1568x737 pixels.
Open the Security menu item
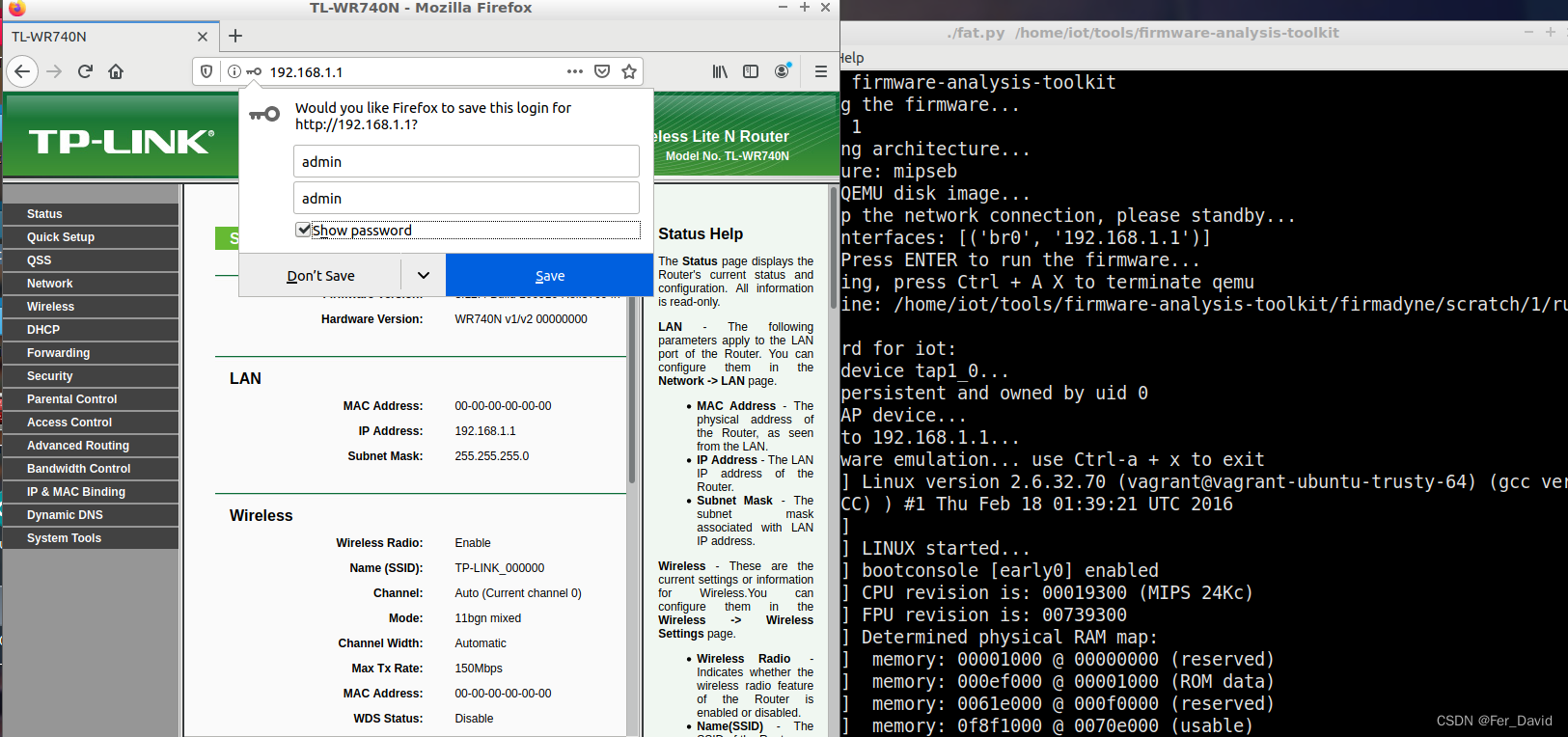tap(90, 376)
